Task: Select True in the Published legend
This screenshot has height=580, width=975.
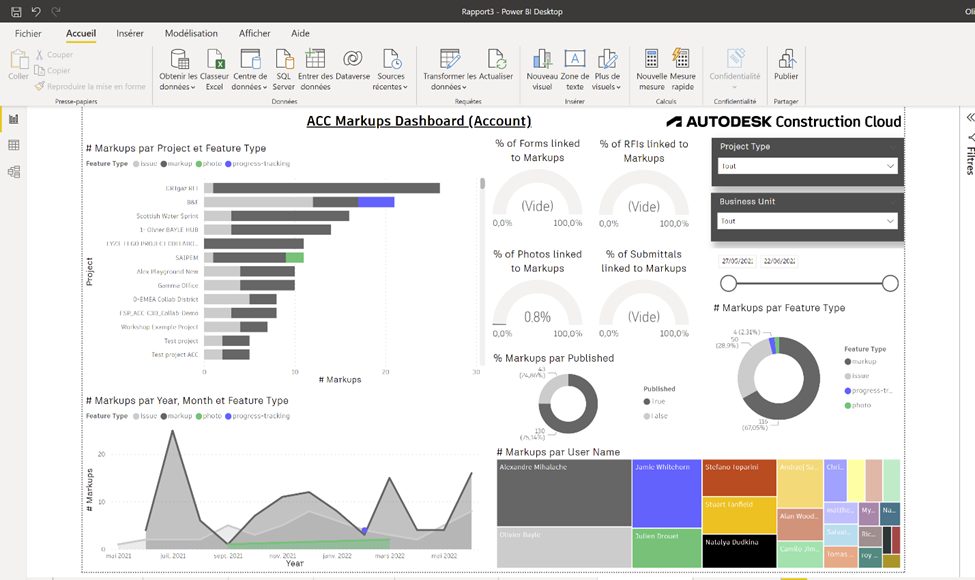Action: [654, 402]
